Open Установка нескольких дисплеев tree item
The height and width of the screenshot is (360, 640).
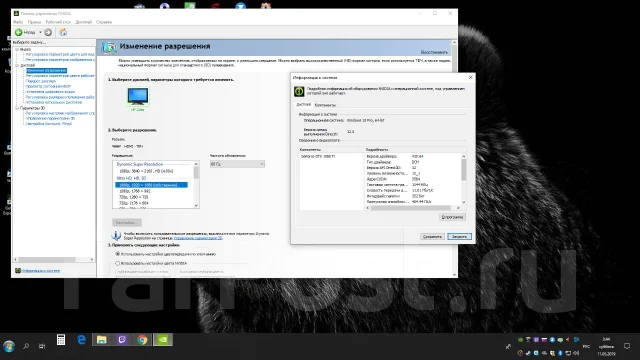coord(53,102)
